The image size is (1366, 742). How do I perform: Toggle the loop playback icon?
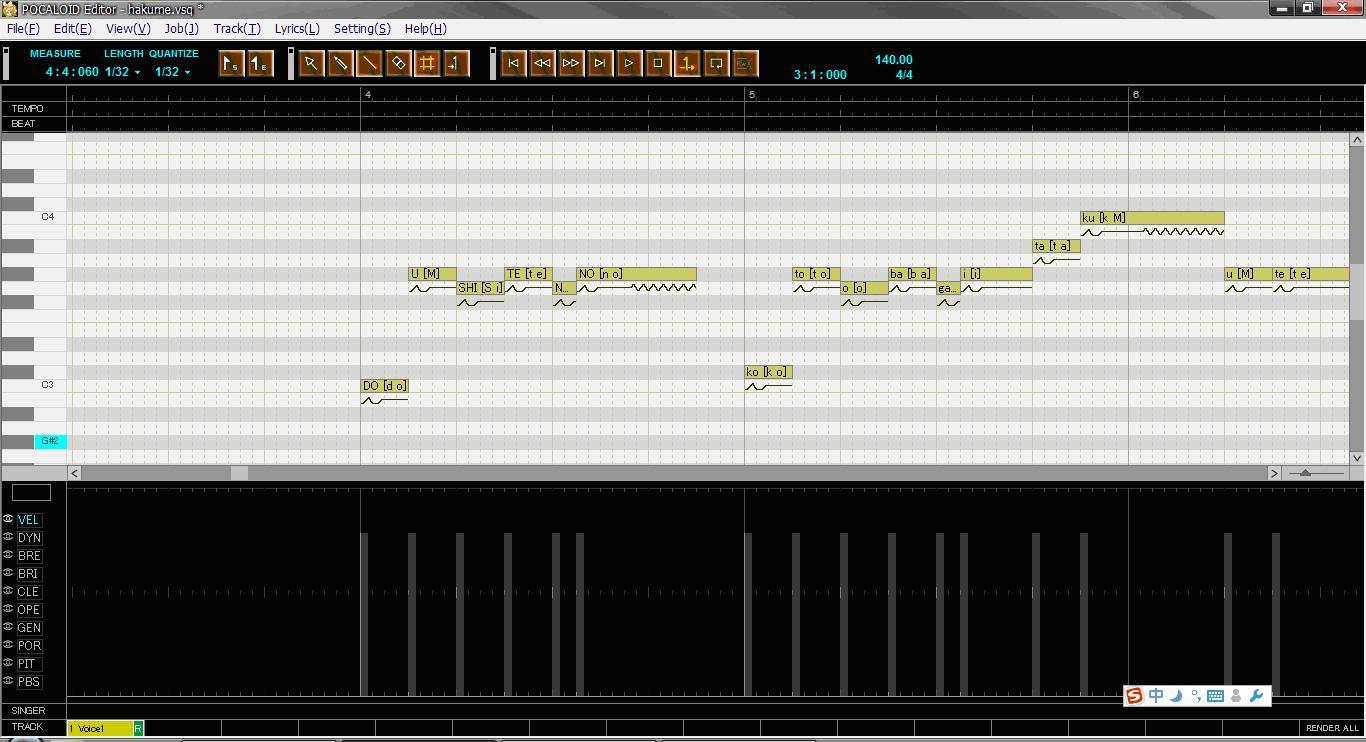pos(716,64)
